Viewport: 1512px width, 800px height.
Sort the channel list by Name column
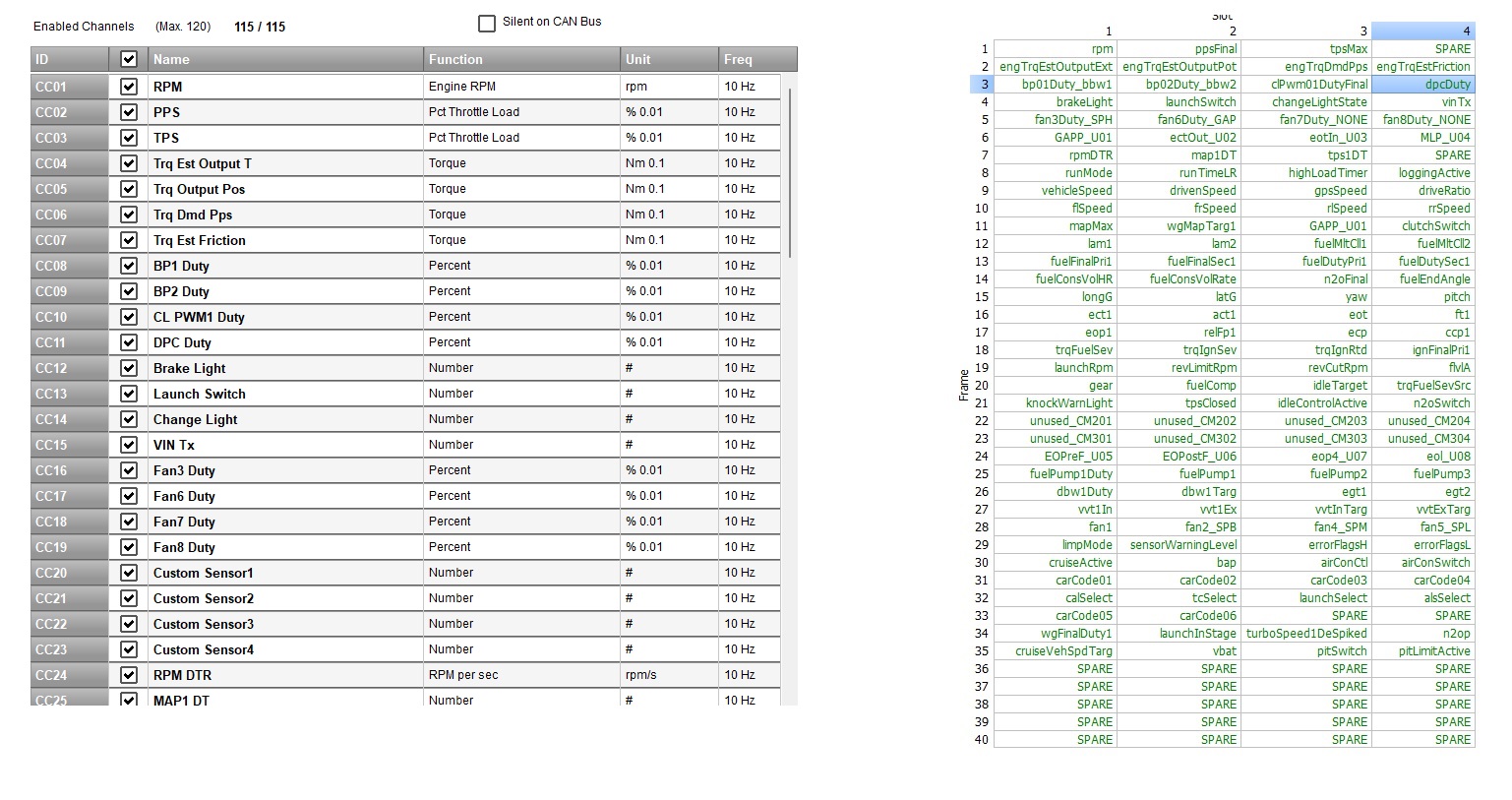285,60
